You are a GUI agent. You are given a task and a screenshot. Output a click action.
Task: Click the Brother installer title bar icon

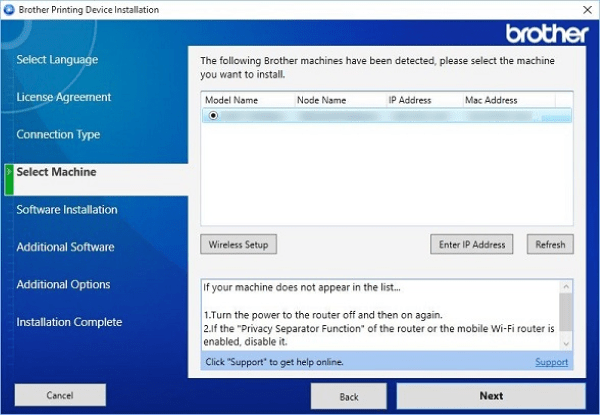click(8, 10)
